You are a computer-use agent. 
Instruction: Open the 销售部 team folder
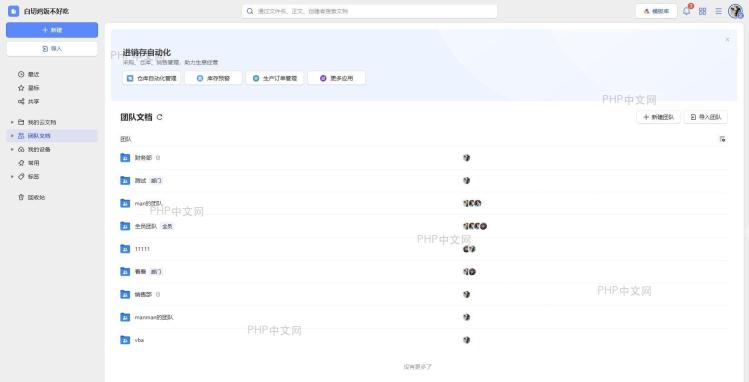coord(424,295)
